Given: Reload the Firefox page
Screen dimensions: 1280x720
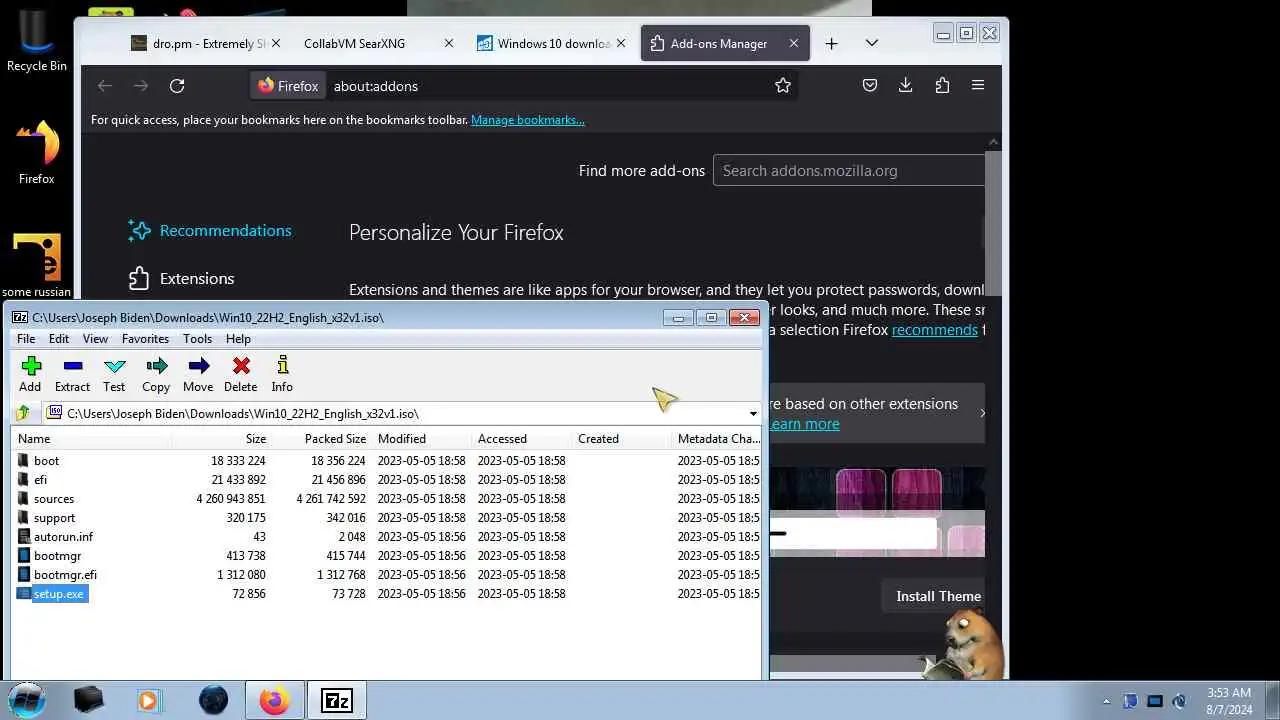Looking at the screenshot, I should 177,86.
